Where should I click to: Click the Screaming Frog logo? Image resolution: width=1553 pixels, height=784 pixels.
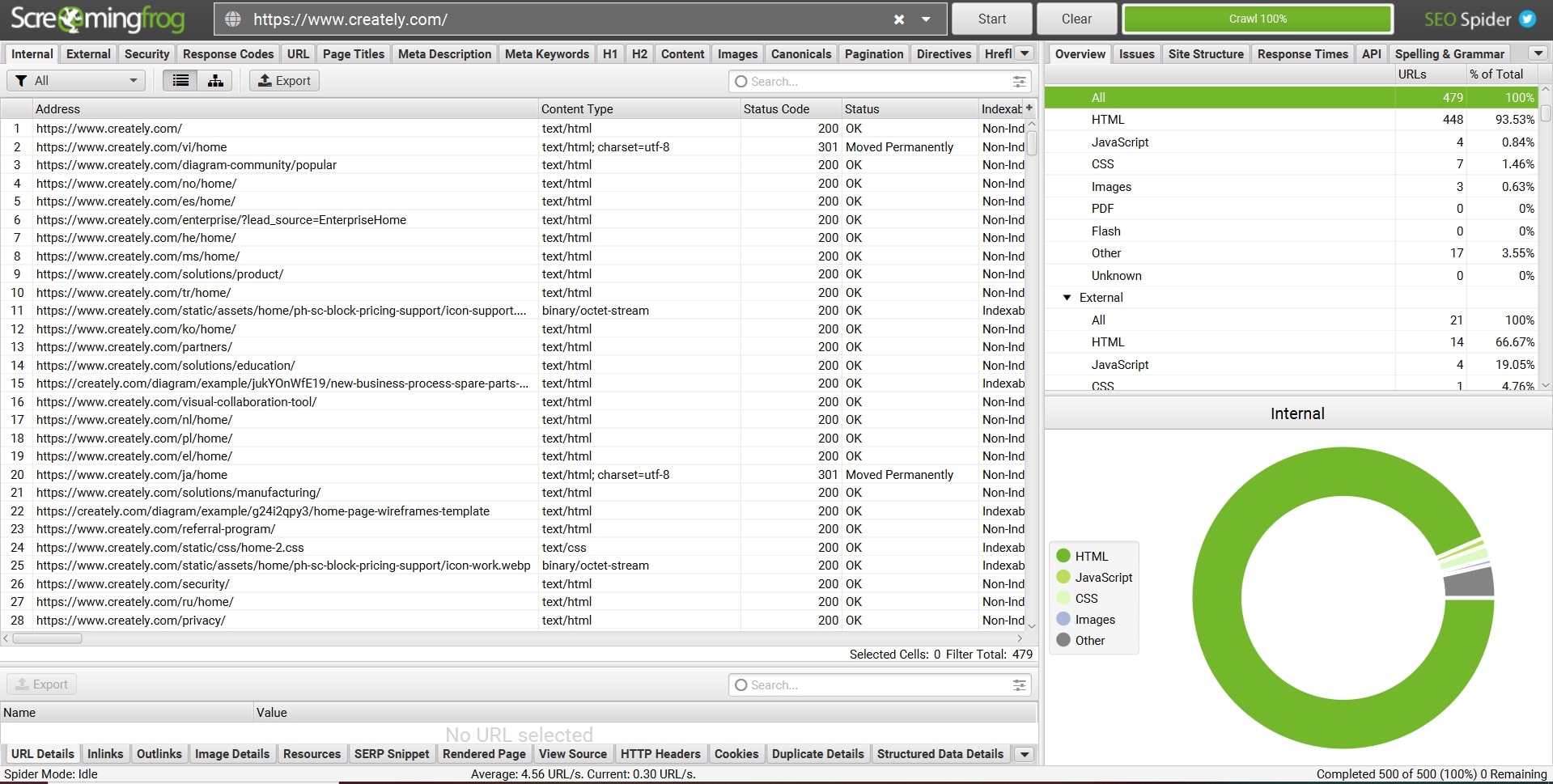point(97,19)
